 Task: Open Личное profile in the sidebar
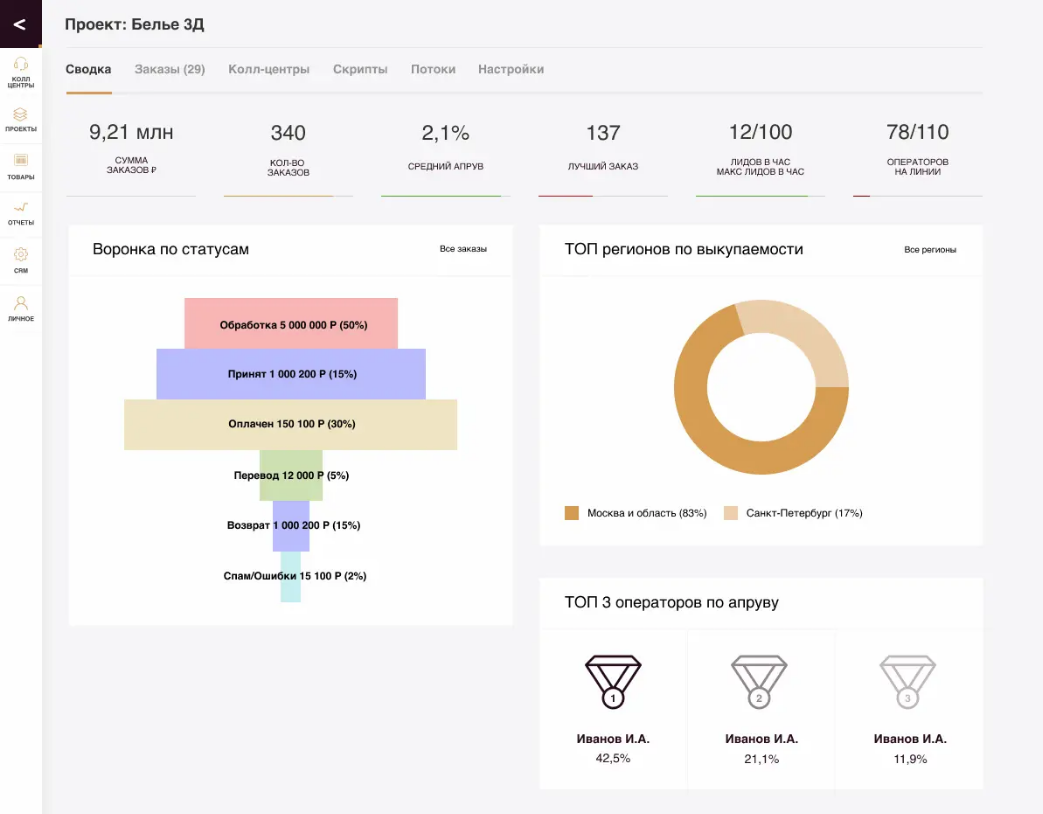[x=21, y=309]
